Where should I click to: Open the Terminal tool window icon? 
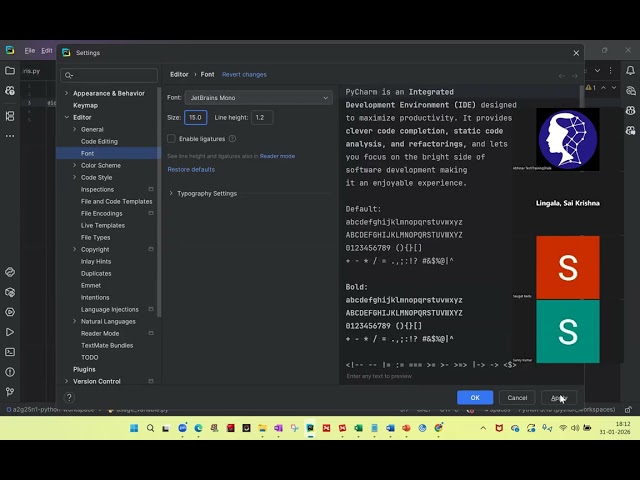tap(10, 352)
